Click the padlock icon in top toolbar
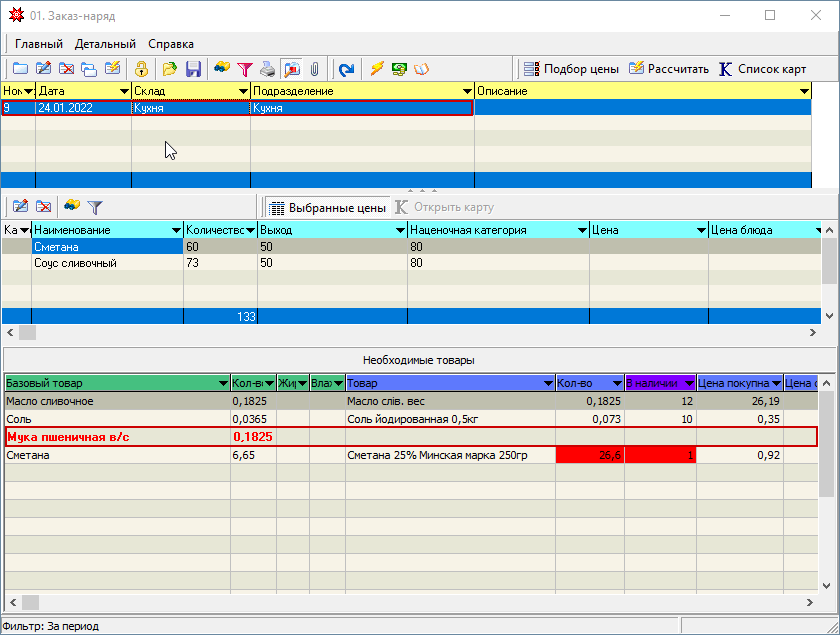The width and height of the screenshot is (840, 635). pos(141,69)
